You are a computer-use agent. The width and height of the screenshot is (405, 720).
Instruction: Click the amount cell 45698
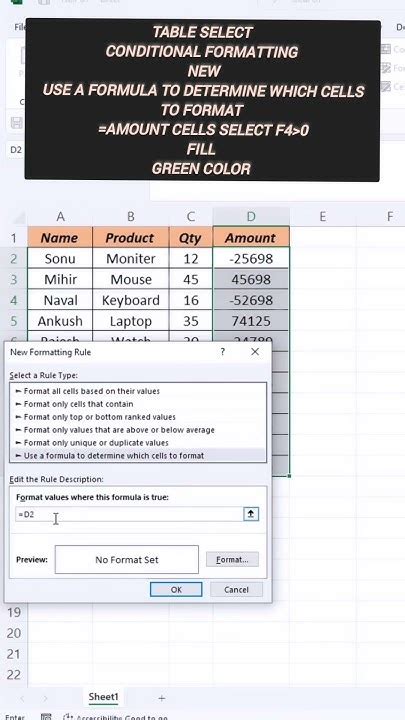[x=251, y=279]
